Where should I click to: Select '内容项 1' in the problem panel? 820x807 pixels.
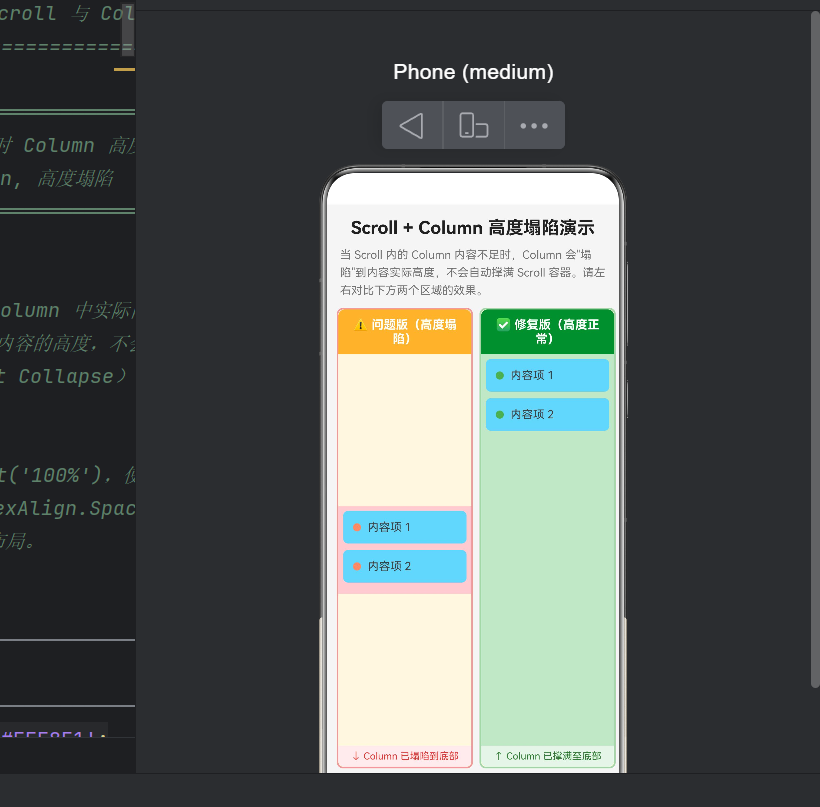click(x=405, y=527)
